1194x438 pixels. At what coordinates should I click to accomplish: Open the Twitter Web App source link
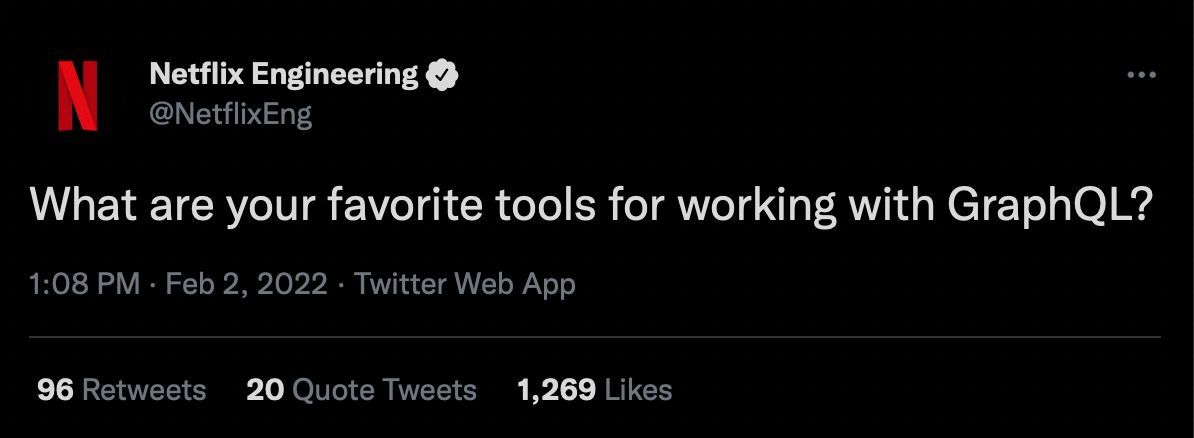[x=465, y=284]
